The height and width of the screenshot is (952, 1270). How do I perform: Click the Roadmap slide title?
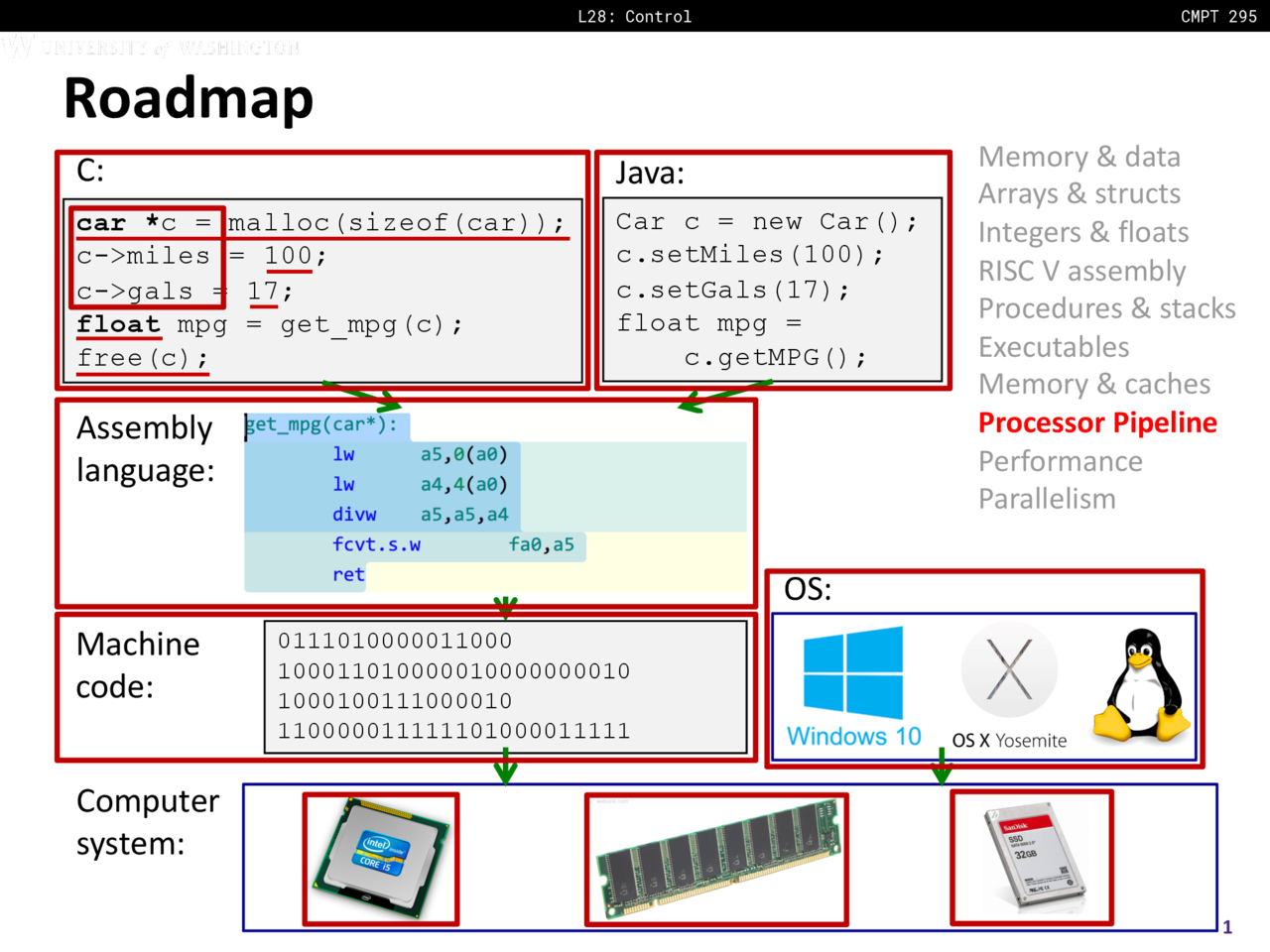[x=189, y=98]
